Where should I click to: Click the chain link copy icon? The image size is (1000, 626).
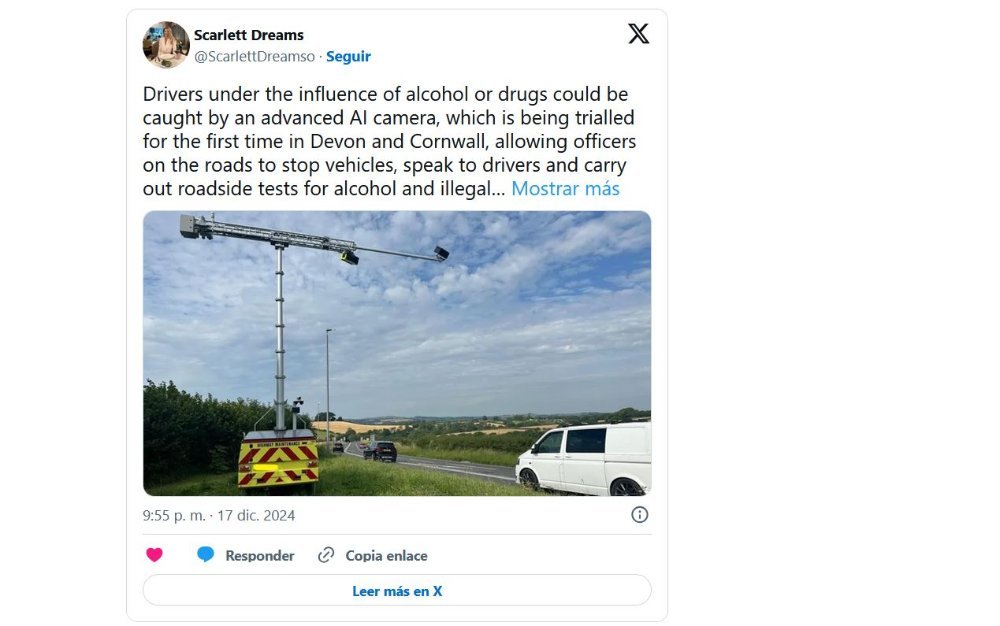click(x=326, y=555)
